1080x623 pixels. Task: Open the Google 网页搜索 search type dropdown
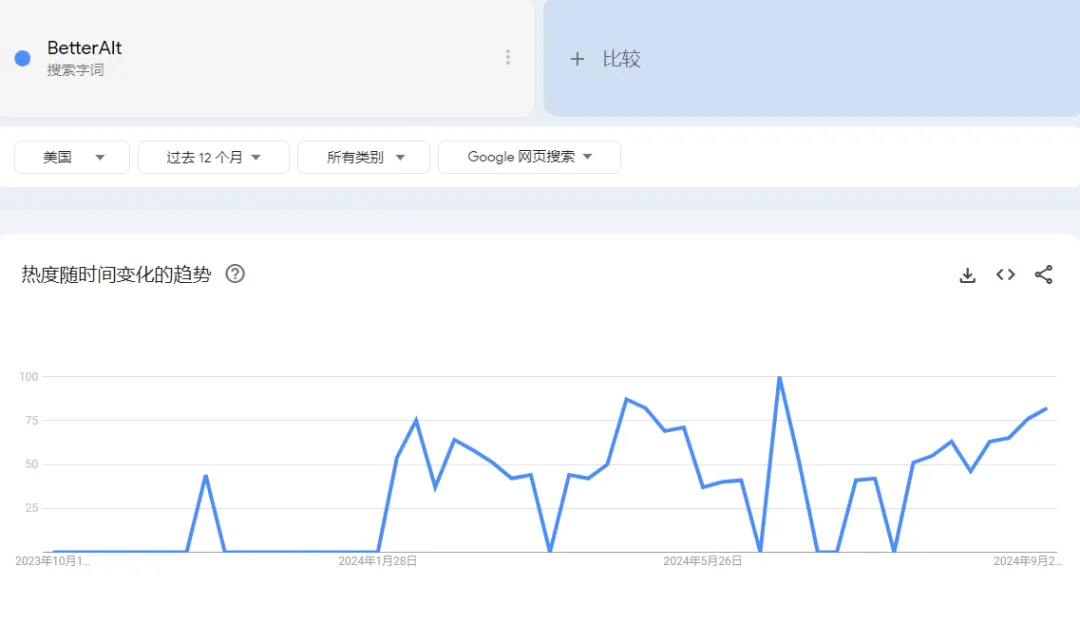529,157
